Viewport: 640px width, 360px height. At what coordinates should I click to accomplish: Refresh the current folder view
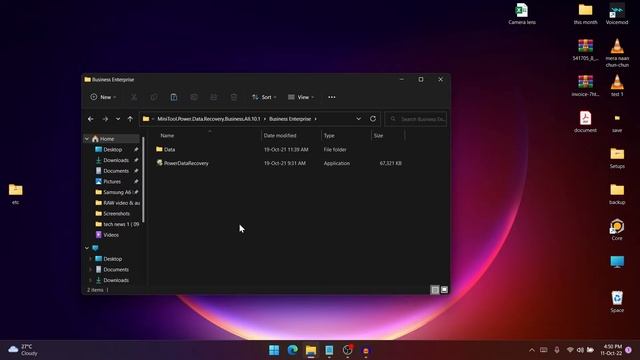point(373,119)
